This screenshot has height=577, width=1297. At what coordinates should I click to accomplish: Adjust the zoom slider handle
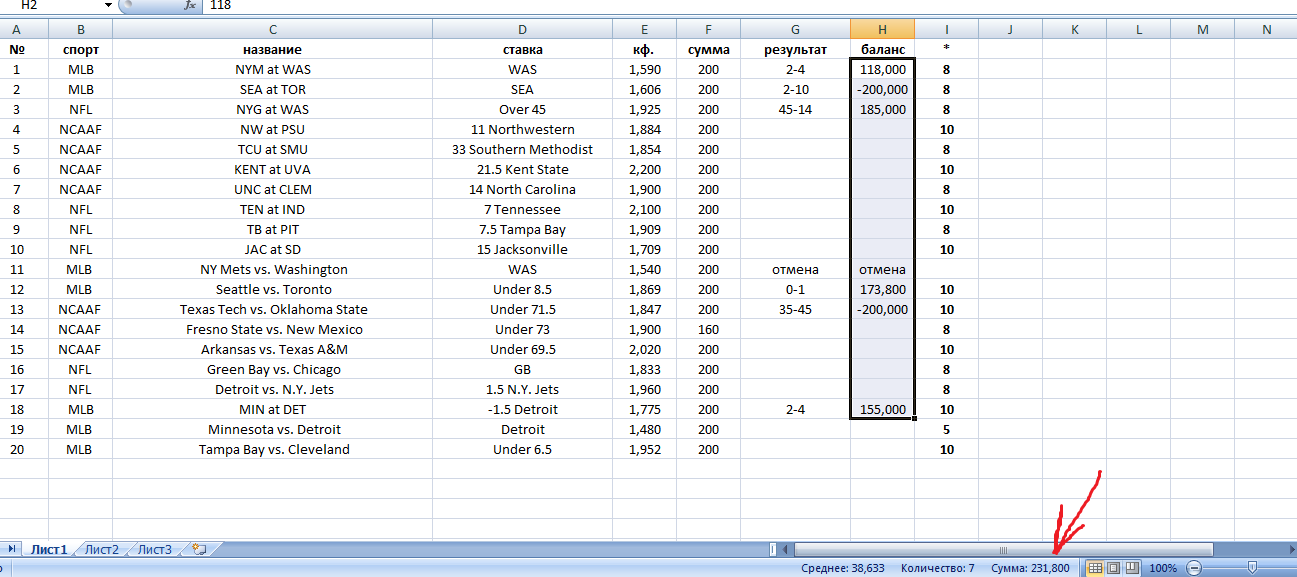pos(1252,568)
